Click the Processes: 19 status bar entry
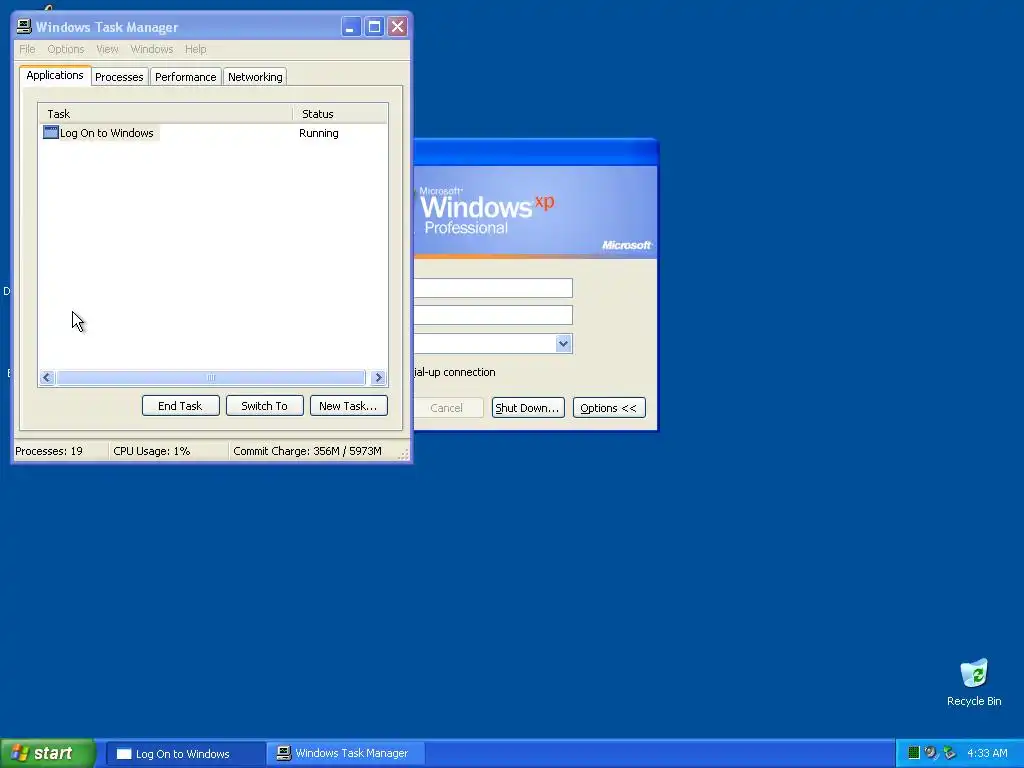Screen dimensions: 1024x768 coord(49,451)
